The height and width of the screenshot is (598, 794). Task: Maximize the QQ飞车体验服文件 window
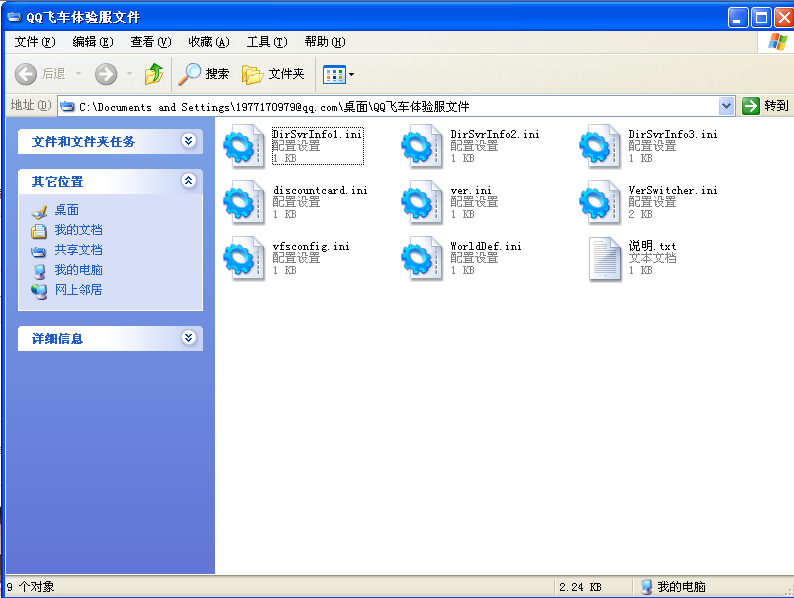[x=761, y=18]
